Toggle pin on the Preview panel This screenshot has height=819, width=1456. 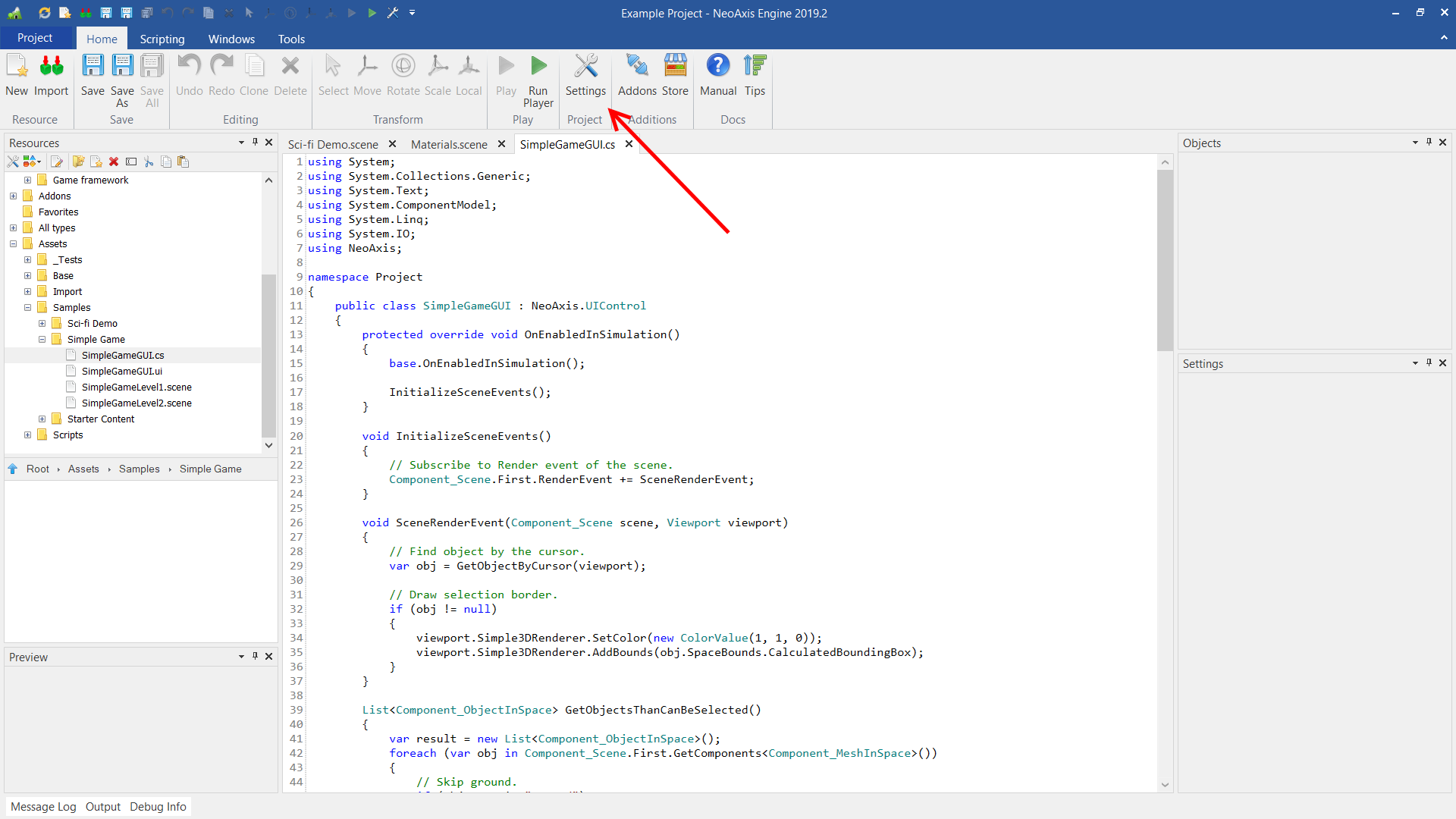(255, 656)
